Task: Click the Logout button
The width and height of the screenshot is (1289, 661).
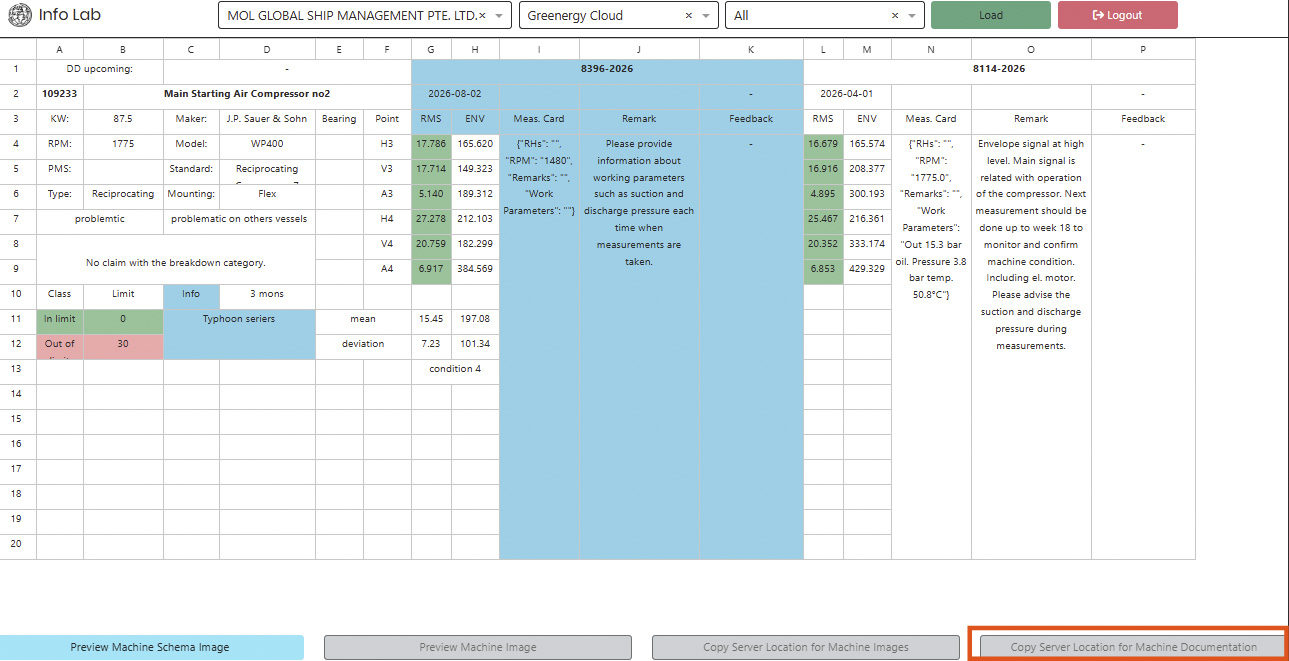Action: (1117, 15)
